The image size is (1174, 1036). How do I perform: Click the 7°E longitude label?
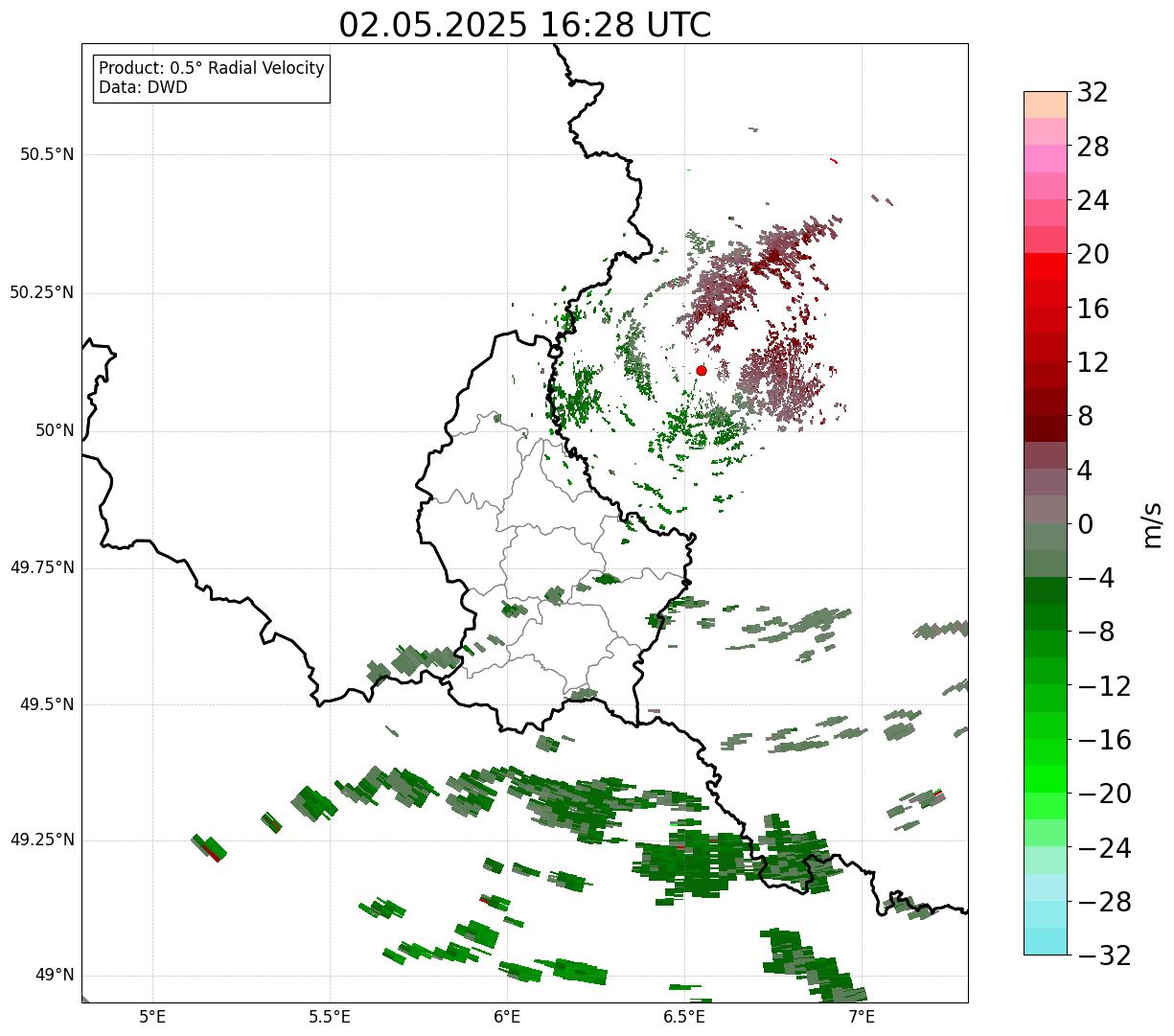coord(862,1016)
